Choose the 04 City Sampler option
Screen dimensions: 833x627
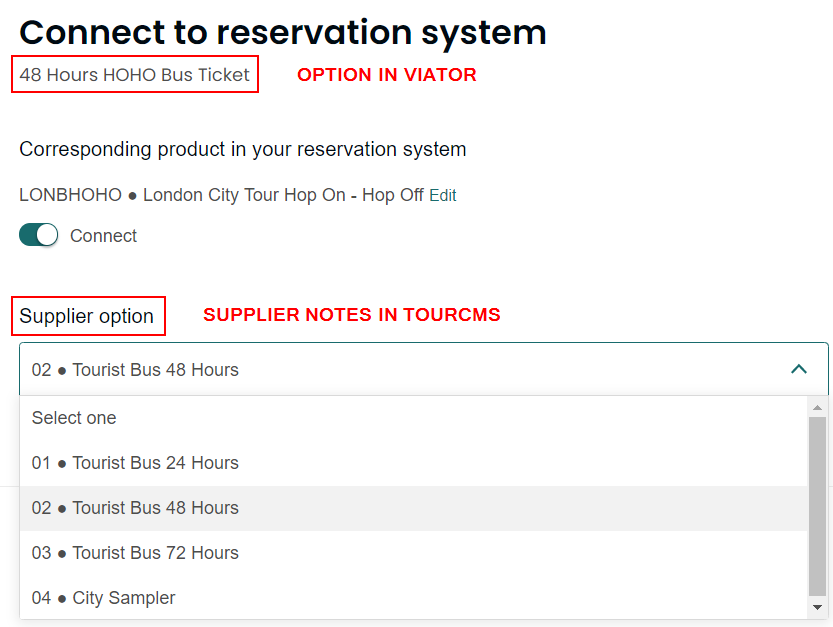point(104,598)
